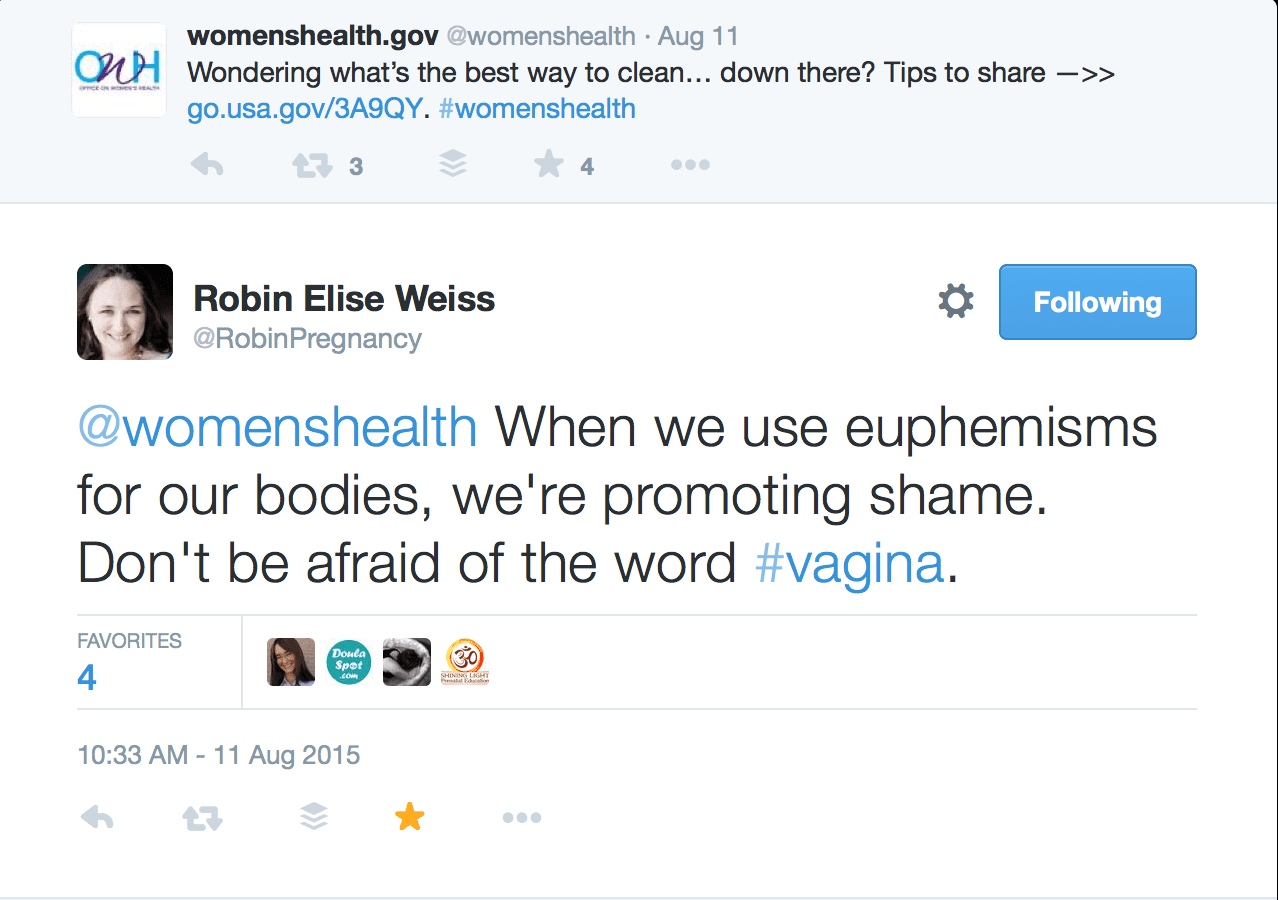Open the Office on Women's Health avatar
The width and height of the screenshot is (1278, 900).
tap(119, 70)
